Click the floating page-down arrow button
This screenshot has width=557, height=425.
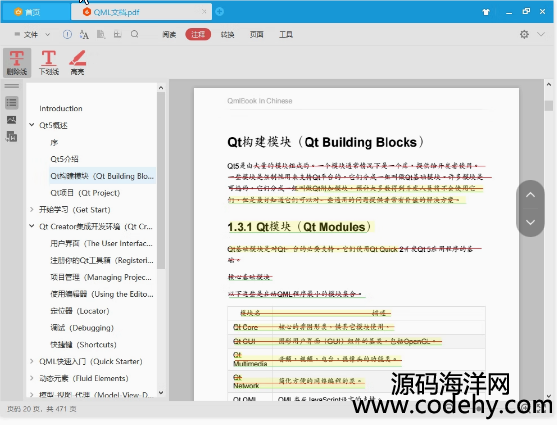(x=530, y=222)
